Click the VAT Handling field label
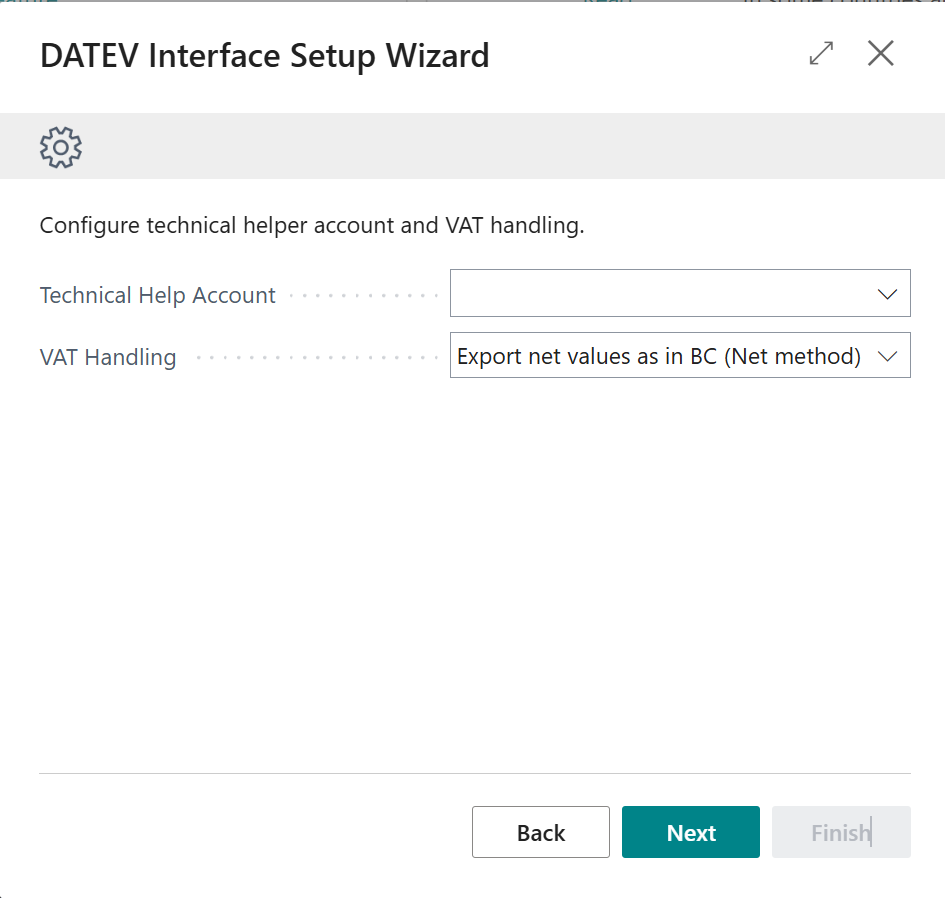This screenshot has height=898, width=945. click(108, 357)
